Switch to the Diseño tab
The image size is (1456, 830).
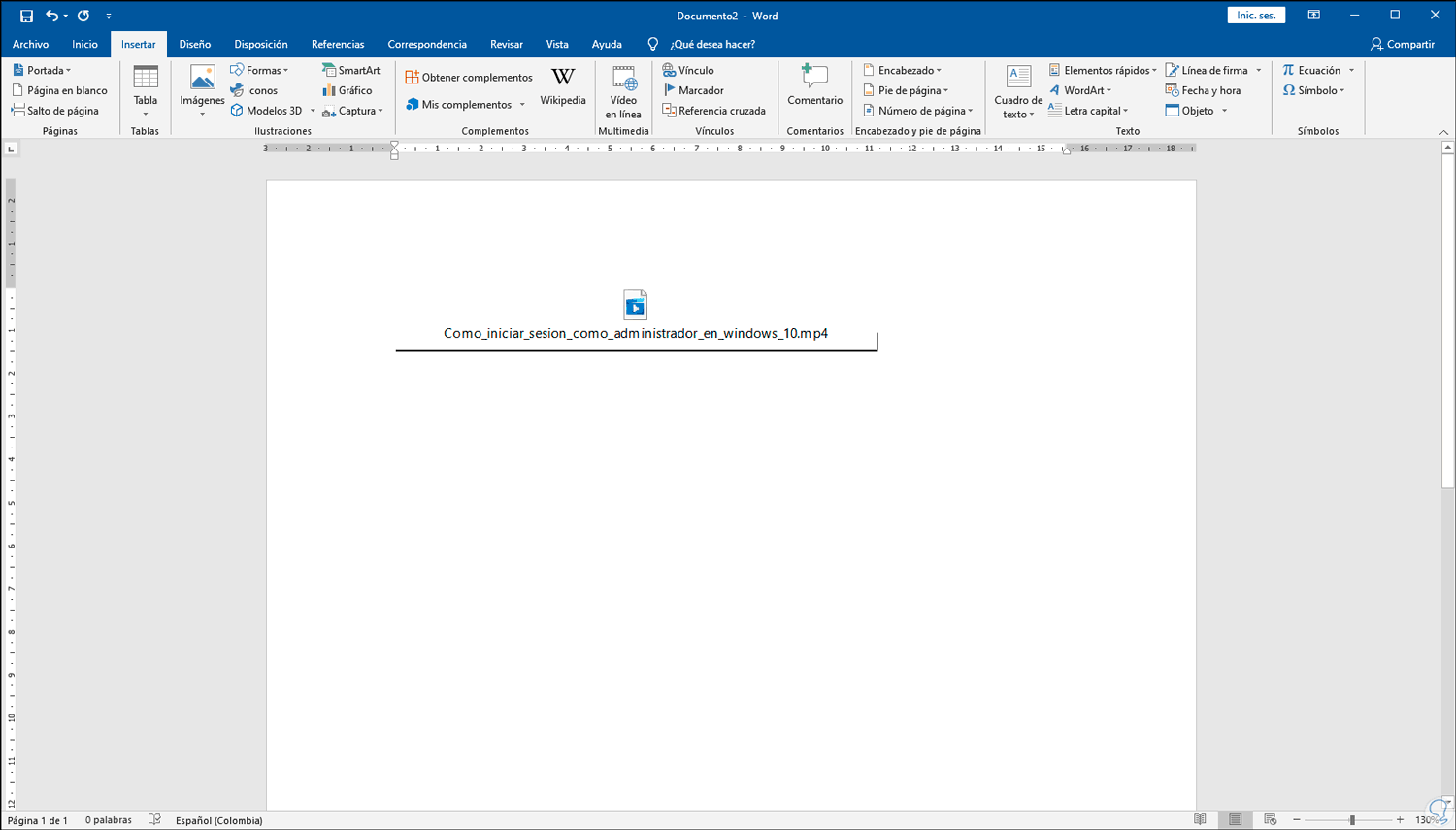coord(194,44)
